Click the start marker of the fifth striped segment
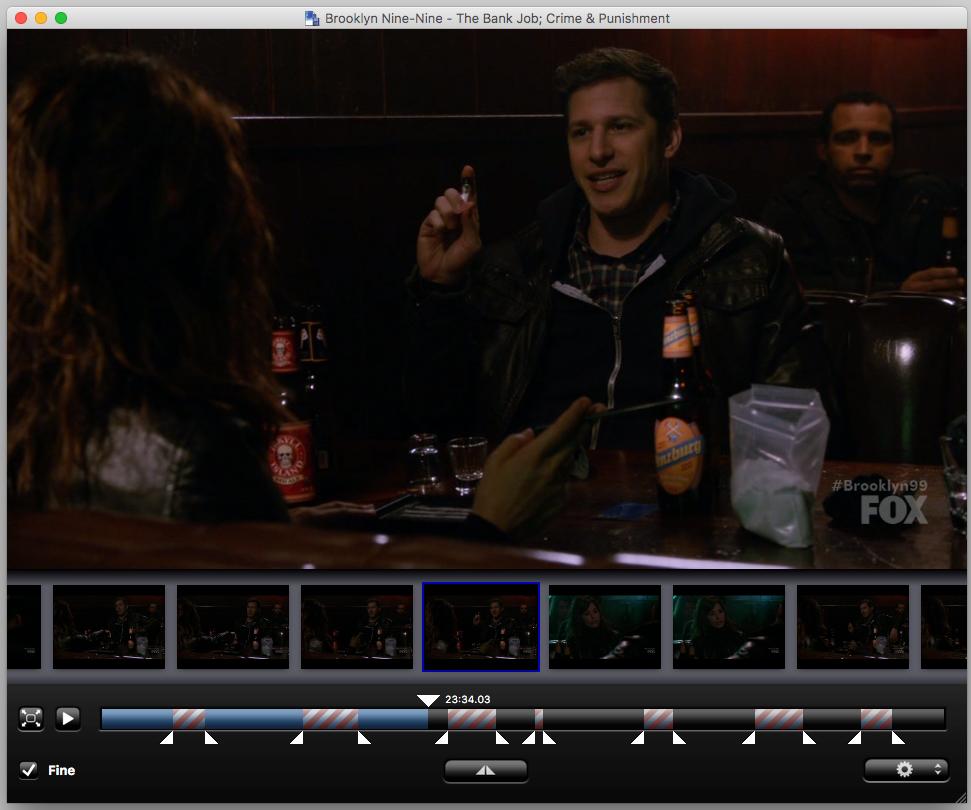971x810 pixels. click(638, 738)
